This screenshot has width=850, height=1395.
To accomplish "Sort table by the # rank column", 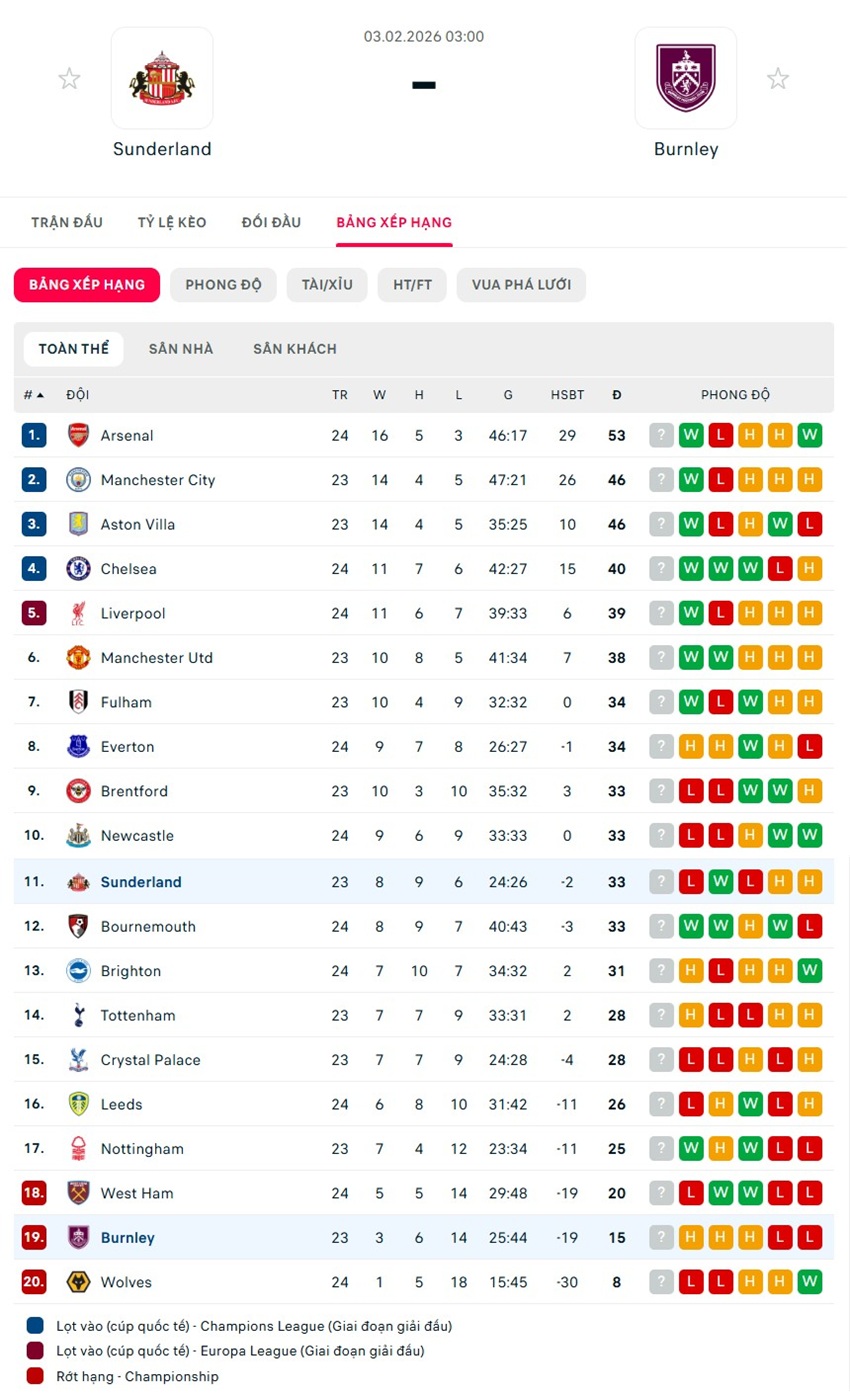I will 33,395.
